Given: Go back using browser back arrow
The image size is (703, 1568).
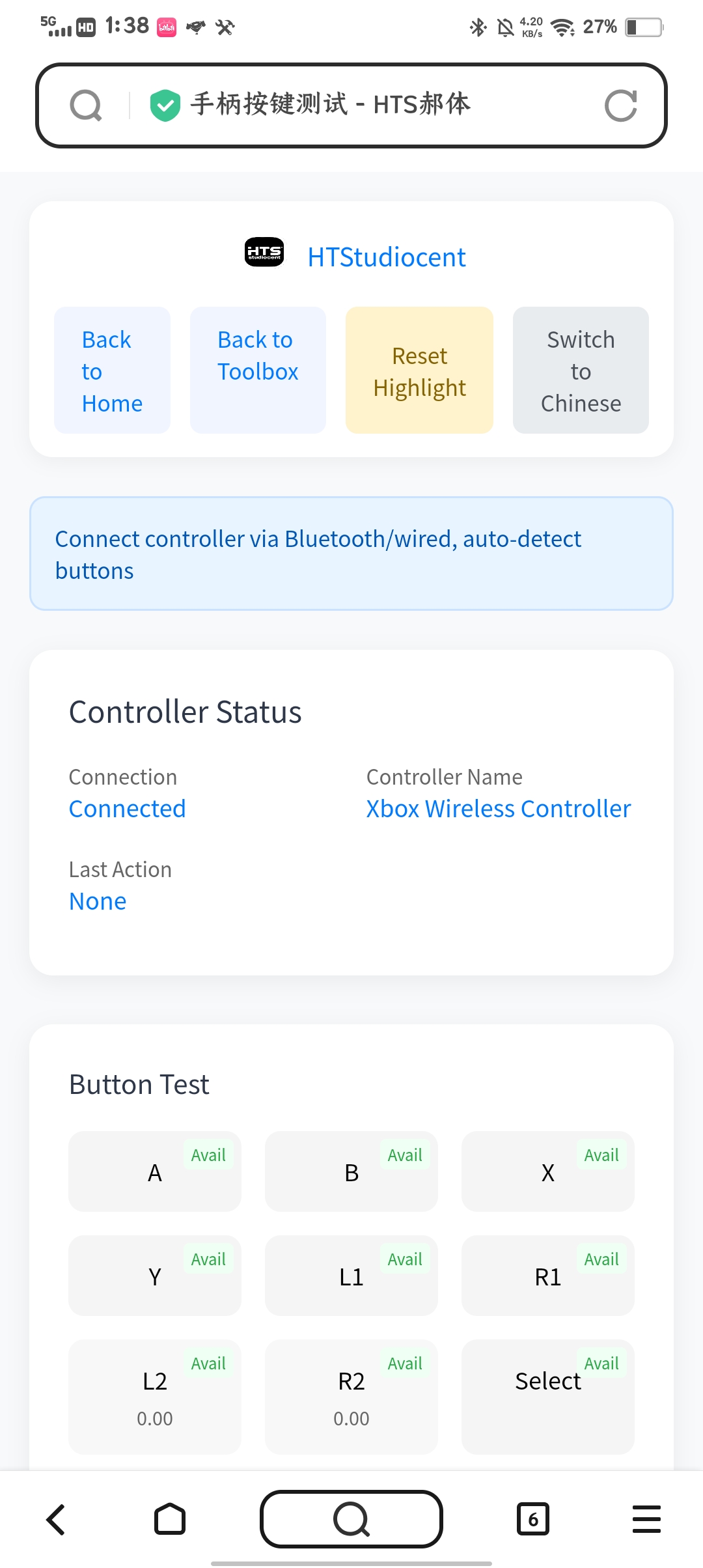Looking at the screenshot, I should (x=57, y=1520).
